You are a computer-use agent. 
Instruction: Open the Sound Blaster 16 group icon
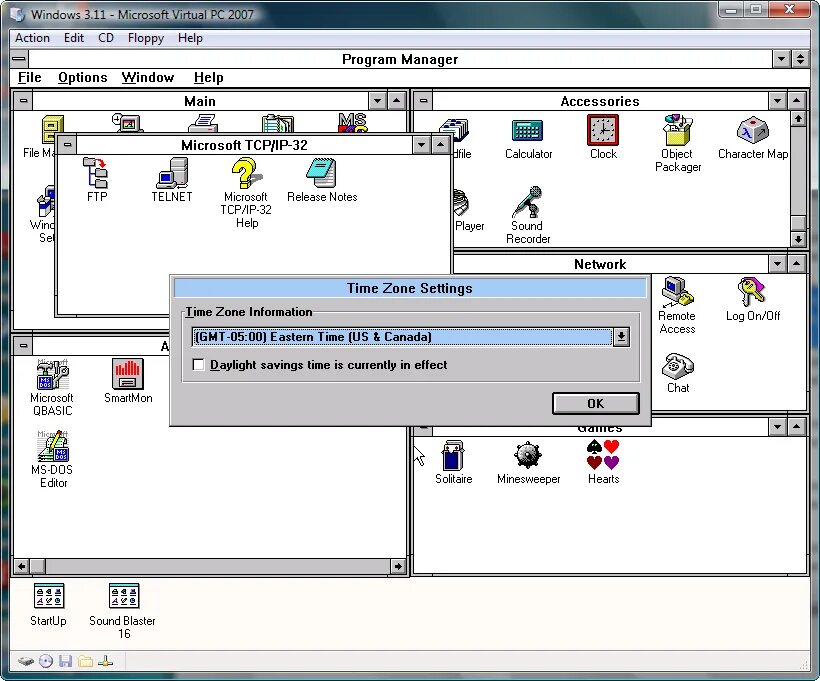(x=123, y=611)
